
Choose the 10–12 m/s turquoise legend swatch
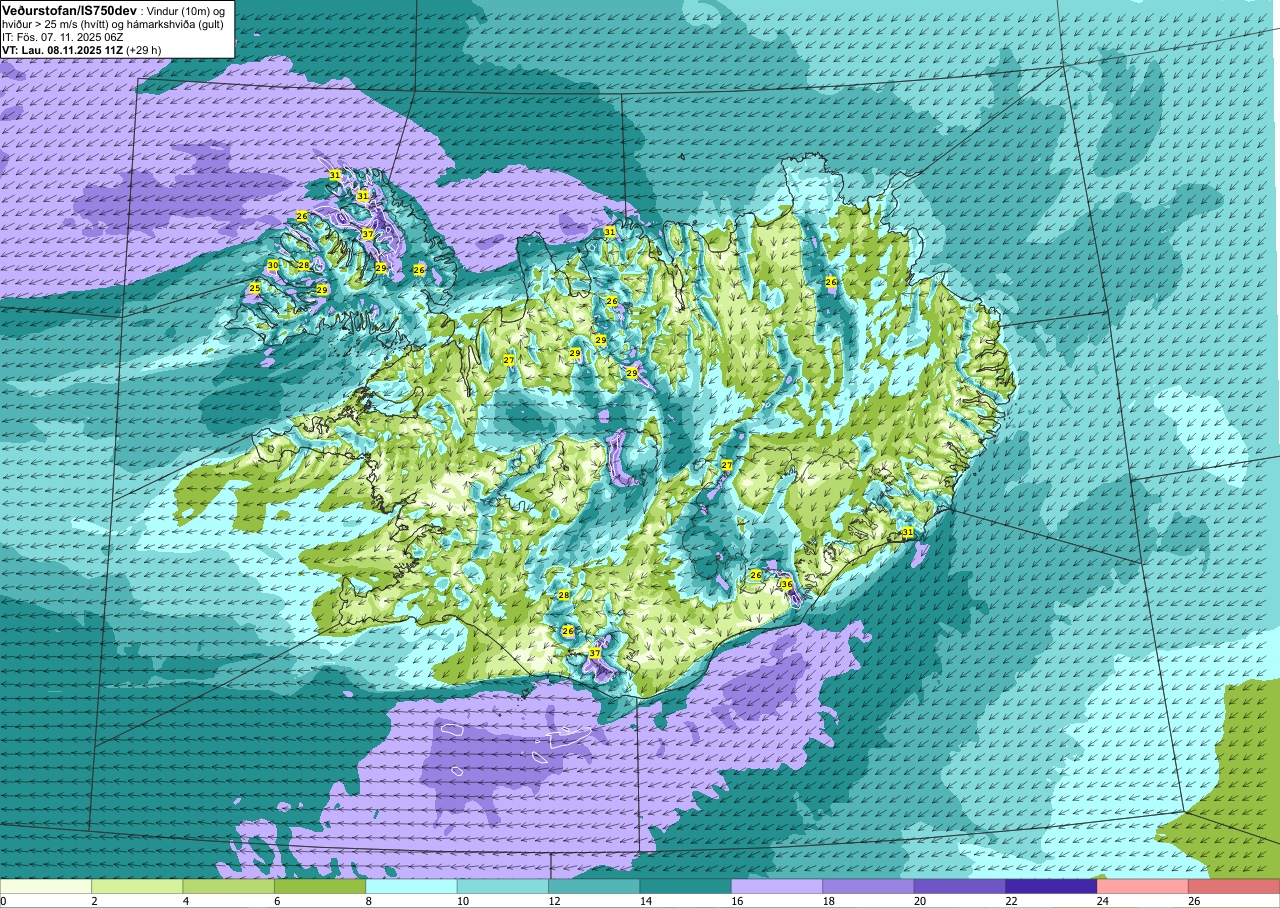tap(503, 886)
